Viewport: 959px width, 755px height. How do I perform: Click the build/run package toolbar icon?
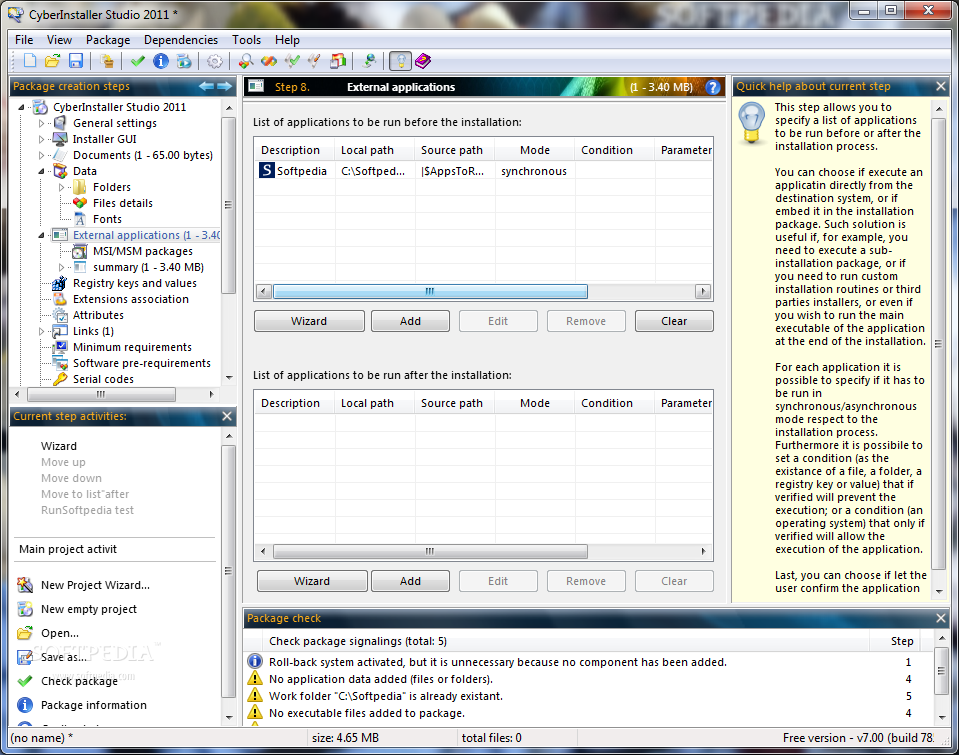pos(184,61)
